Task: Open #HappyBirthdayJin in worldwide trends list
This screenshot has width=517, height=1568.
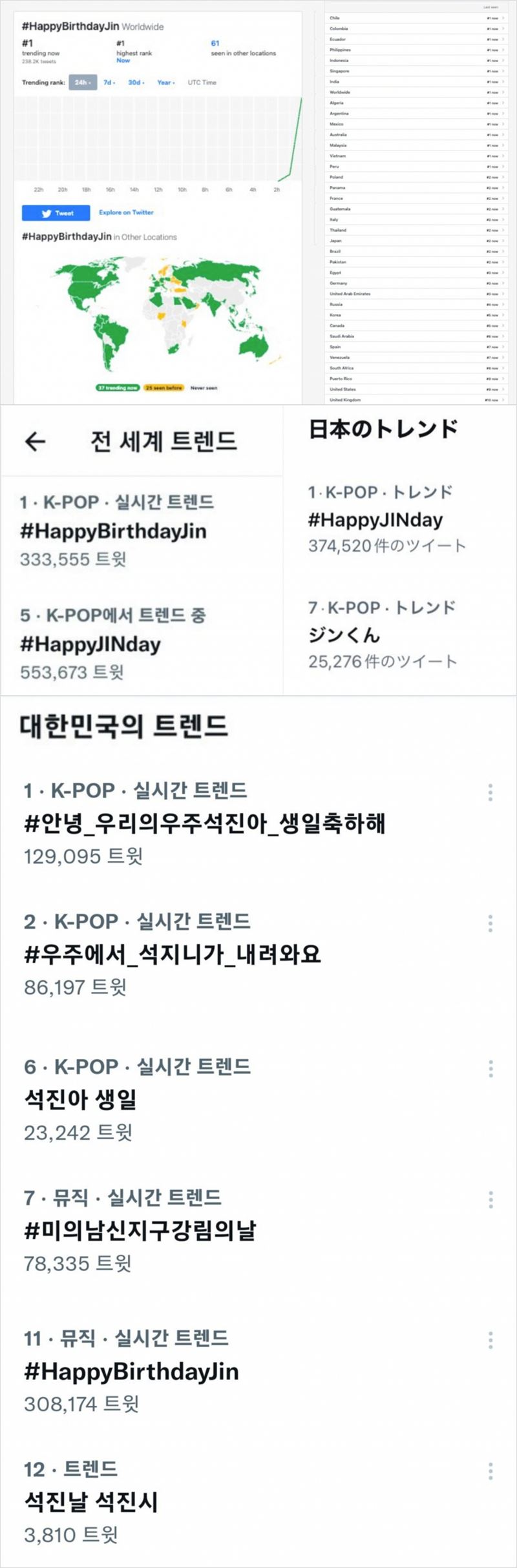Action: tap(113, 531)
